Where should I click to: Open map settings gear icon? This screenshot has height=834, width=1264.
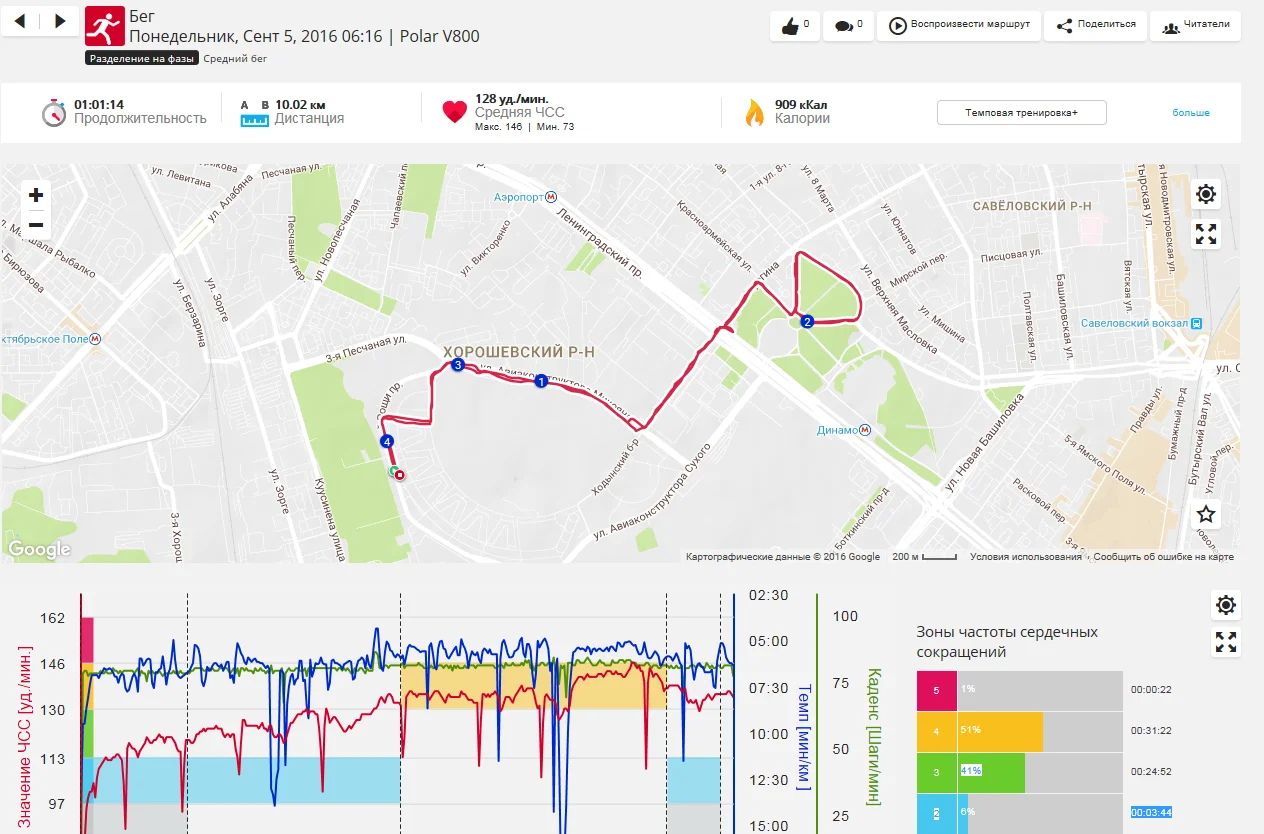[1206, 194]
